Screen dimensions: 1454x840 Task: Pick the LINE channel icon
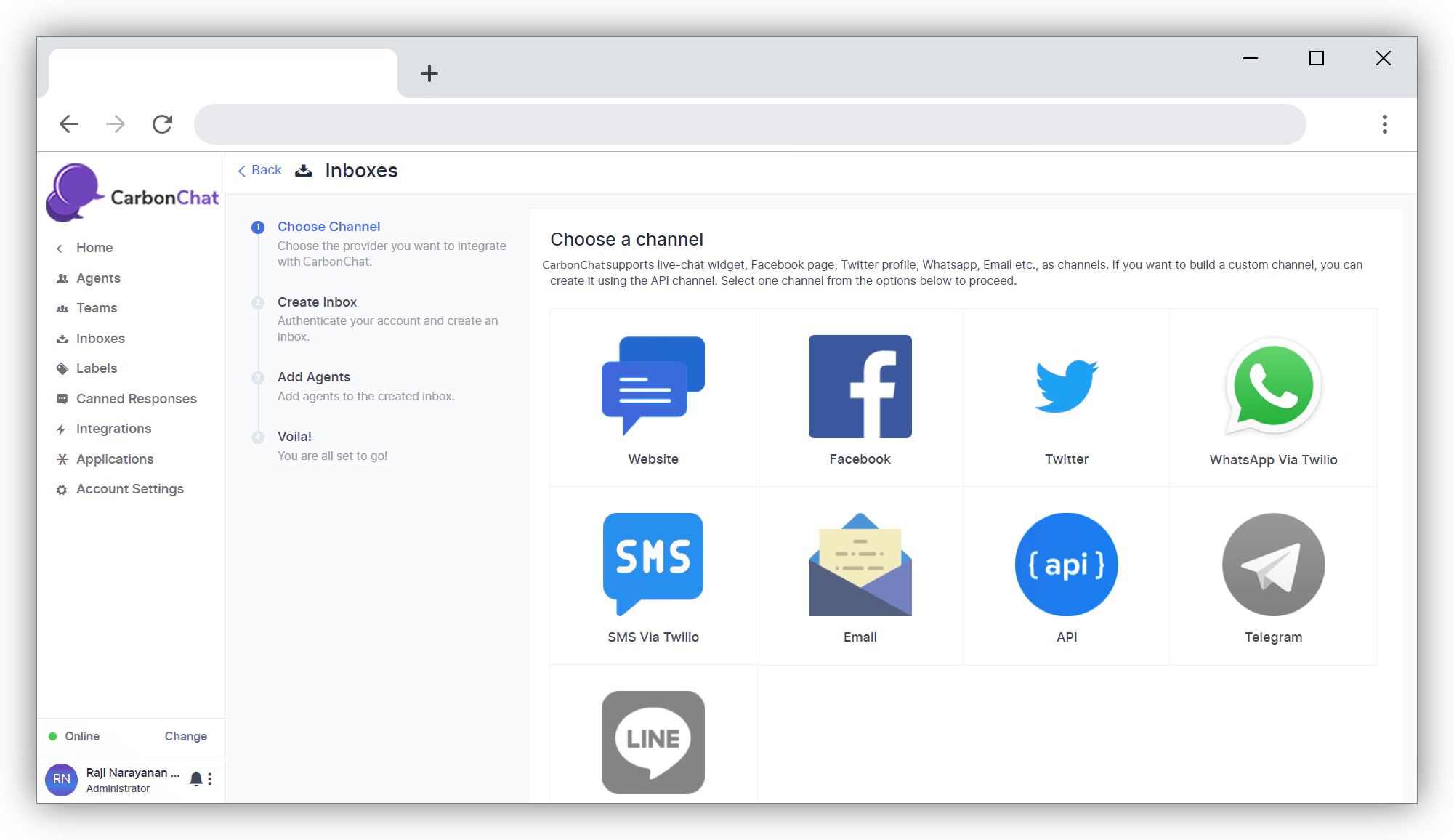653,742
